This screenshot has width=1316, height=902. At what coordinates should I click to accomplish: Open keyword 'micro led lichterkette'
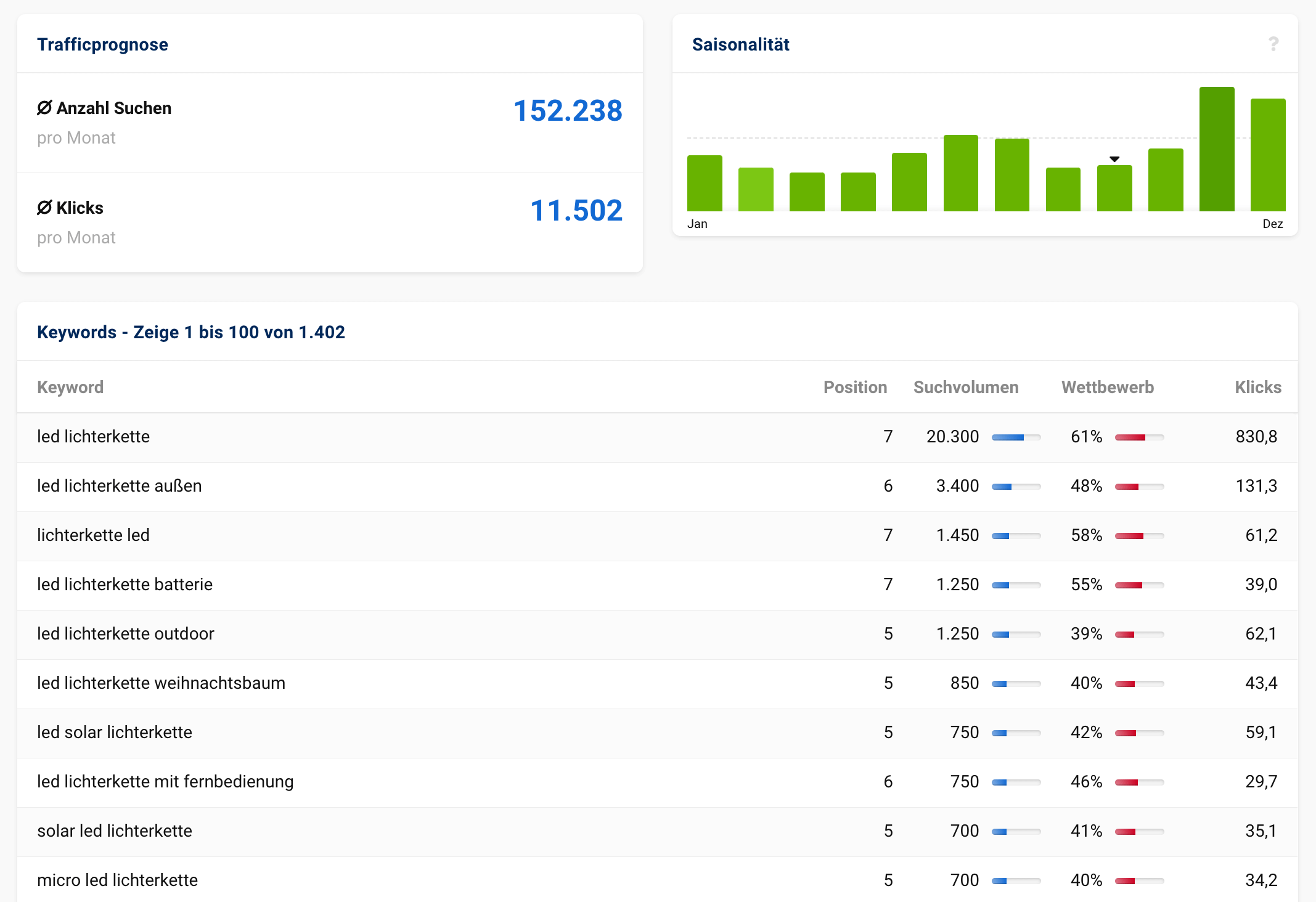pyautogui.click(x=117, y=880)
